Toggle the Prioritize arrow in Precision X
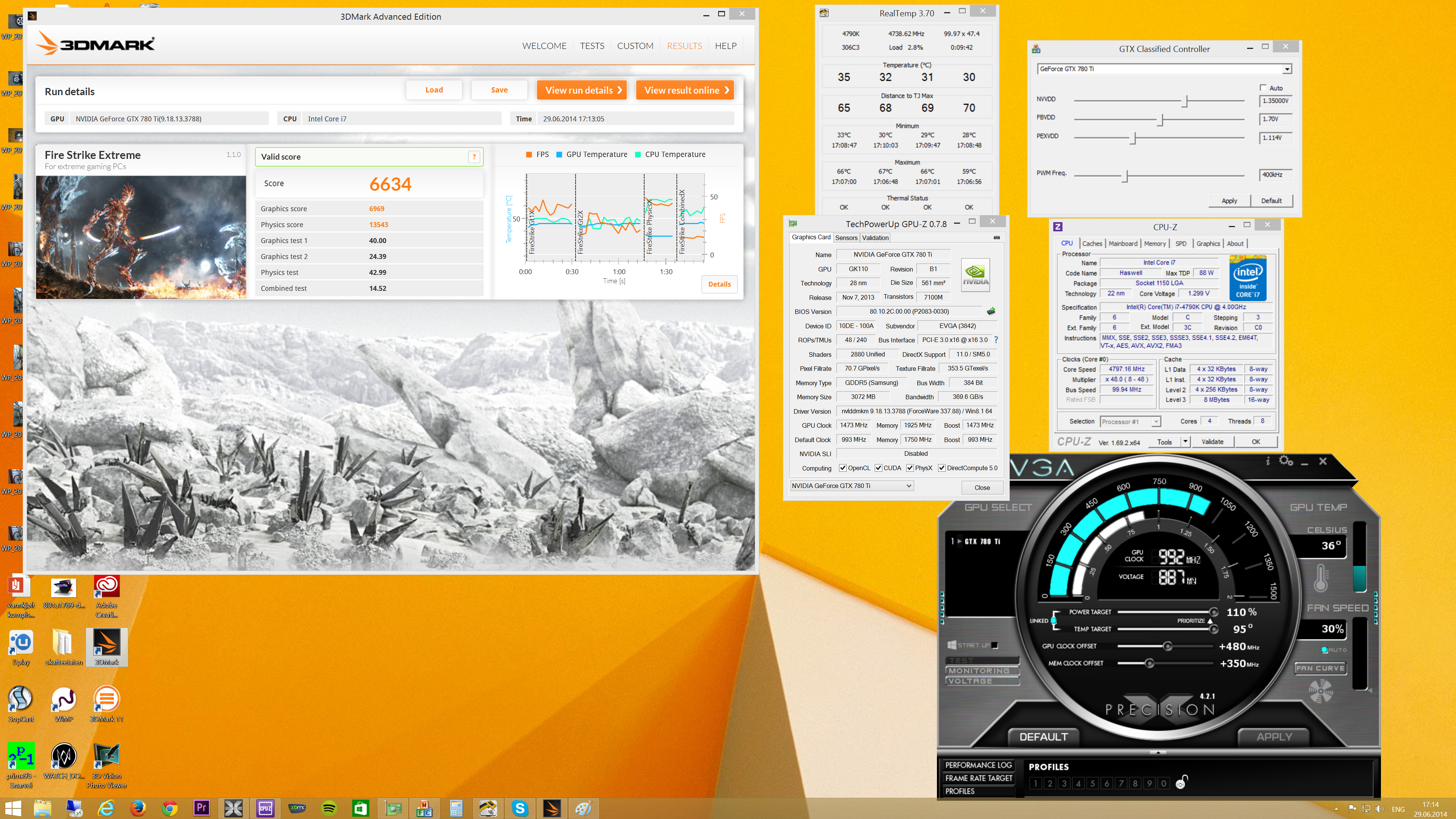Viewport: 1456px width, 819px height. point(1210,621)
